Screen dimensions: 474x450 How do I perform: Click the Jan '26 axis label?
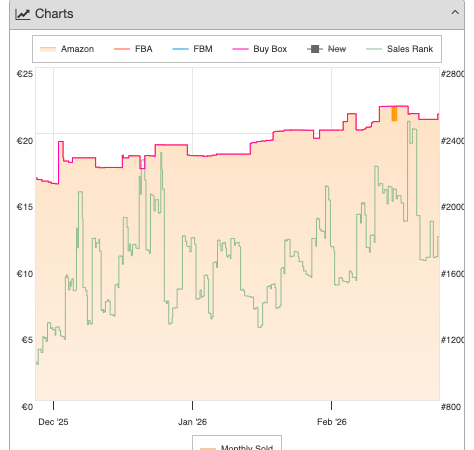coord(192,422)
